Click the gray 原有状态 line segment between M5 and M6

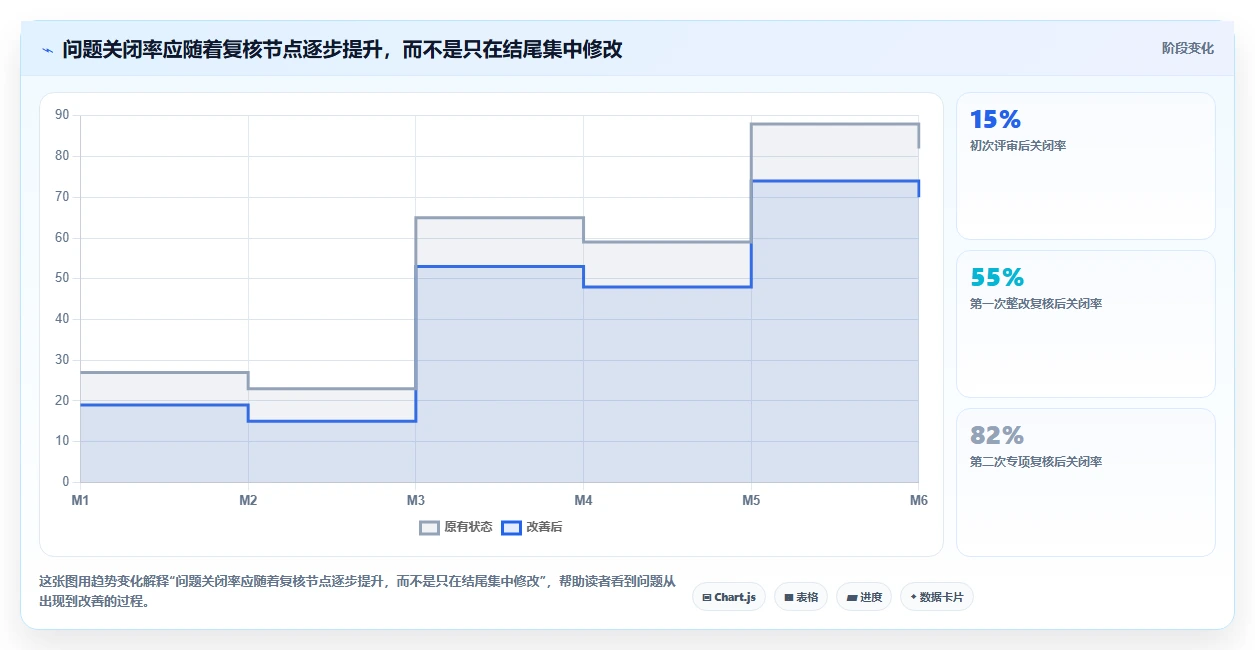pyautogui.click(x=834, y=124)
